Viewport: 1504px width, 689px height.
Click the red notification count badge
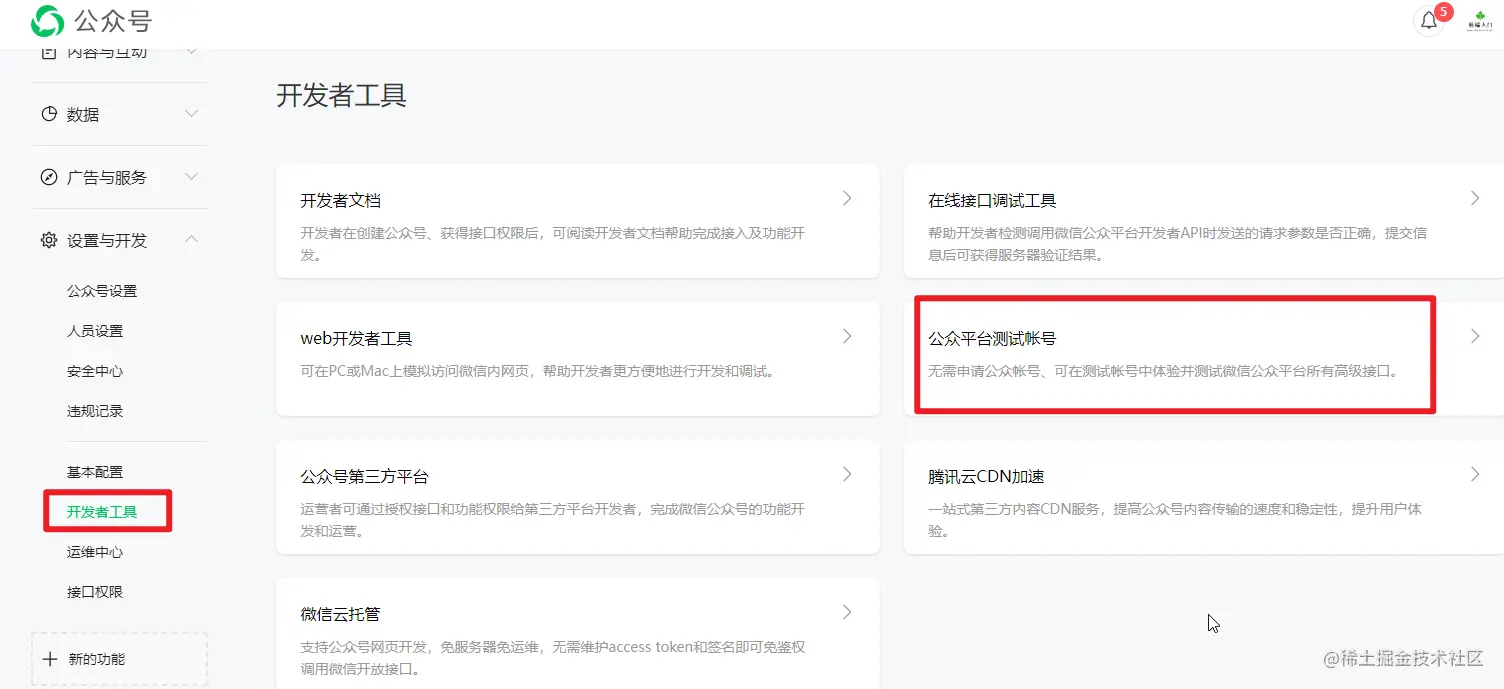coord(1443,13)
